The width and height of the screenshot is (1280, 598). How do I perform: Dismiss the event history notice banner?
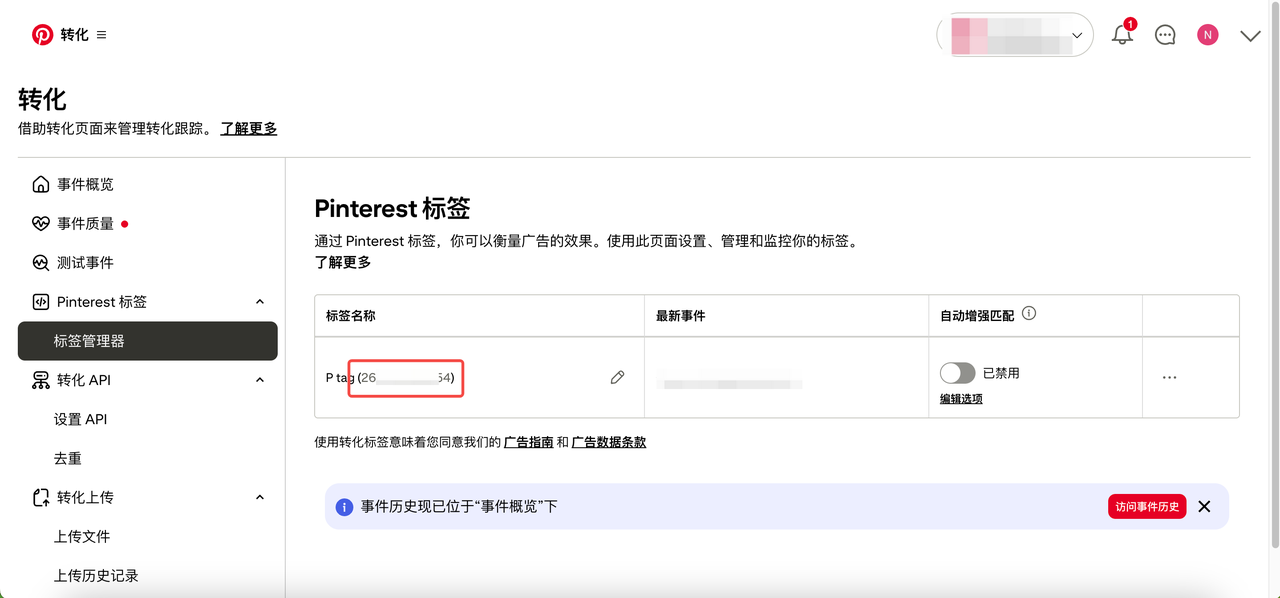[x=1204, y=507]
